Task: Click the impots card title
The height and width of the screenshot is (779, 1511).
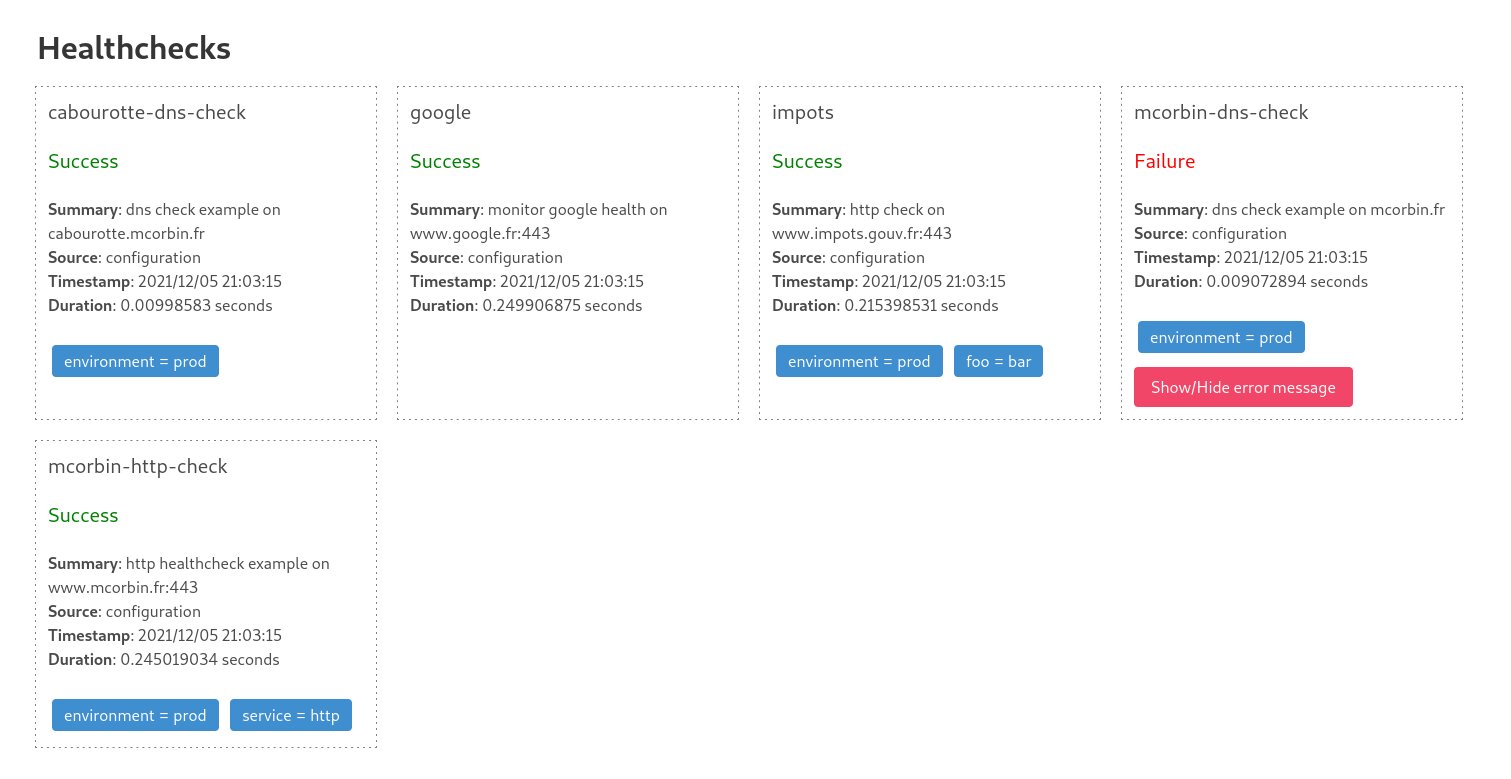Action: (803, 113)
